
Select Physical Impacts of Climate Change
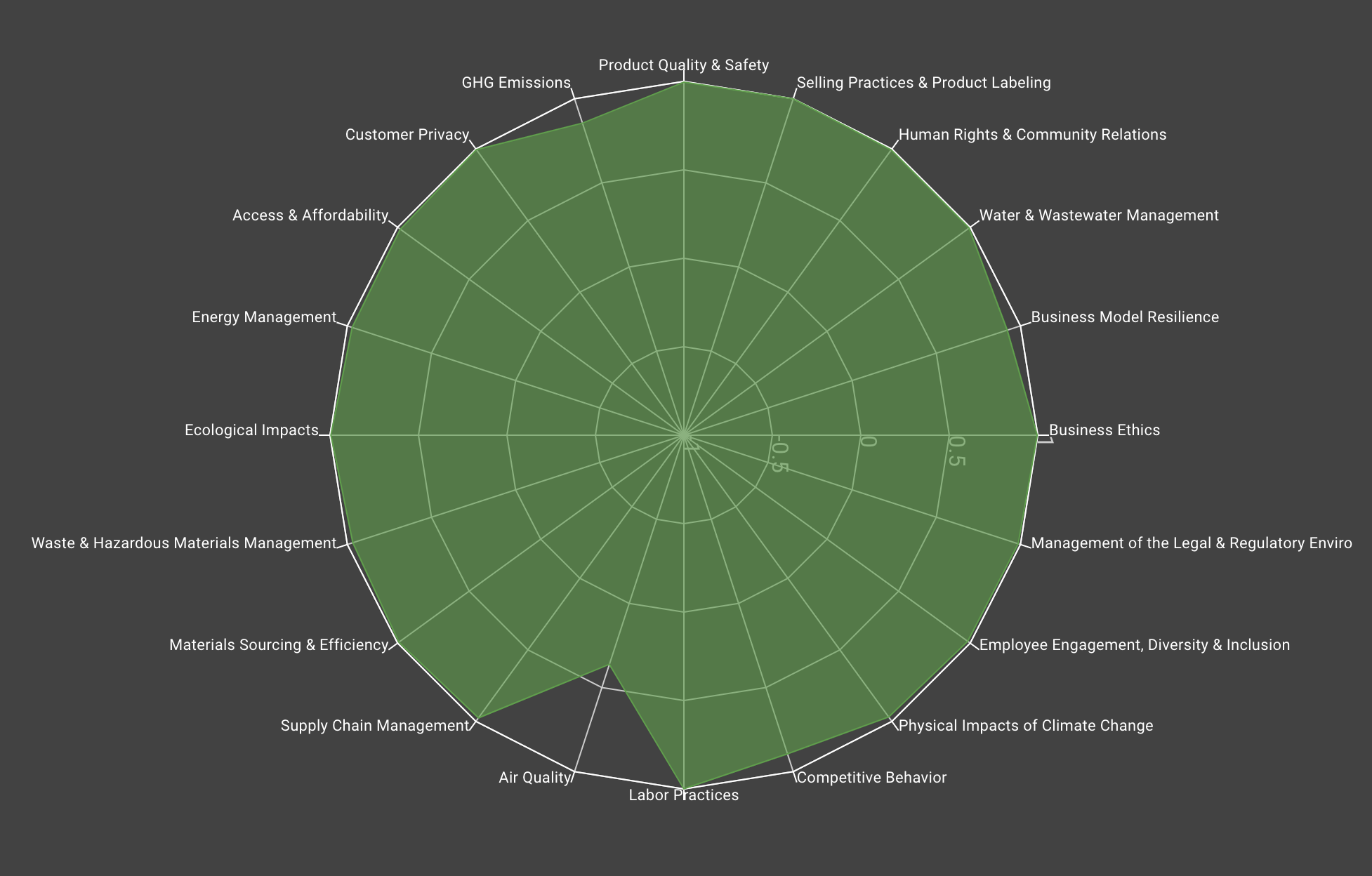click(1026, 726)
